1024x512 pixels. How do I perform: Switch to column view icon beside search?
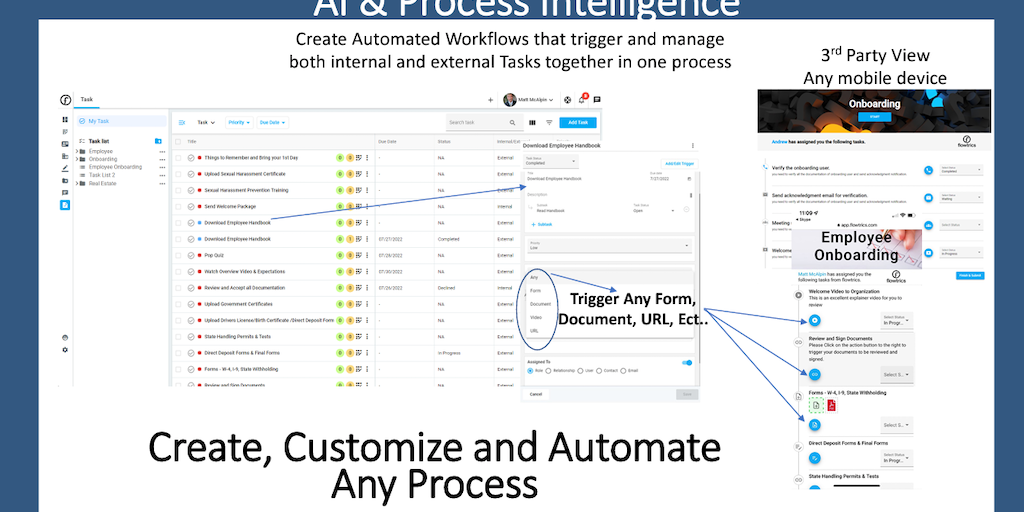point(532,122)
